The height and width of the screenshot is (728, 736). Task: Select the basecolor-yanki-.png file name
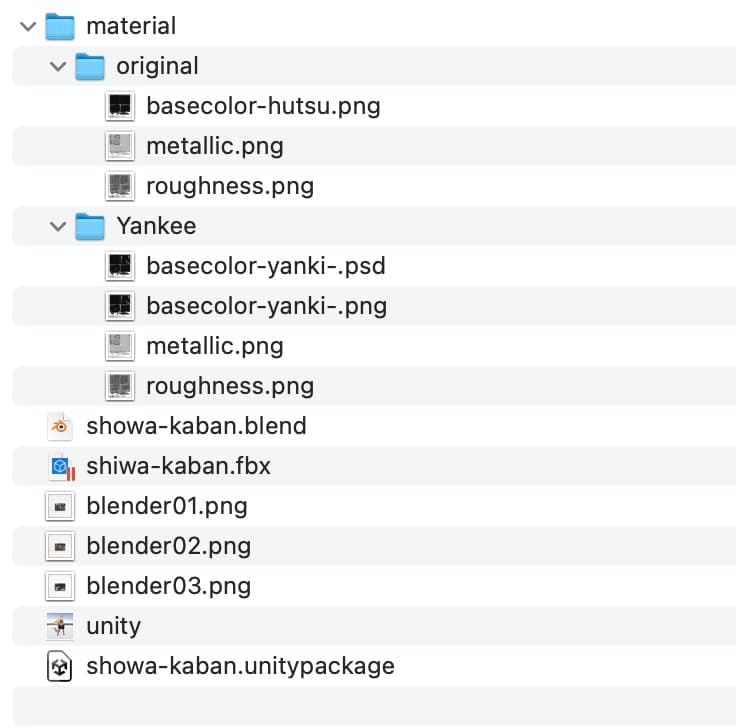coord(266,306)
